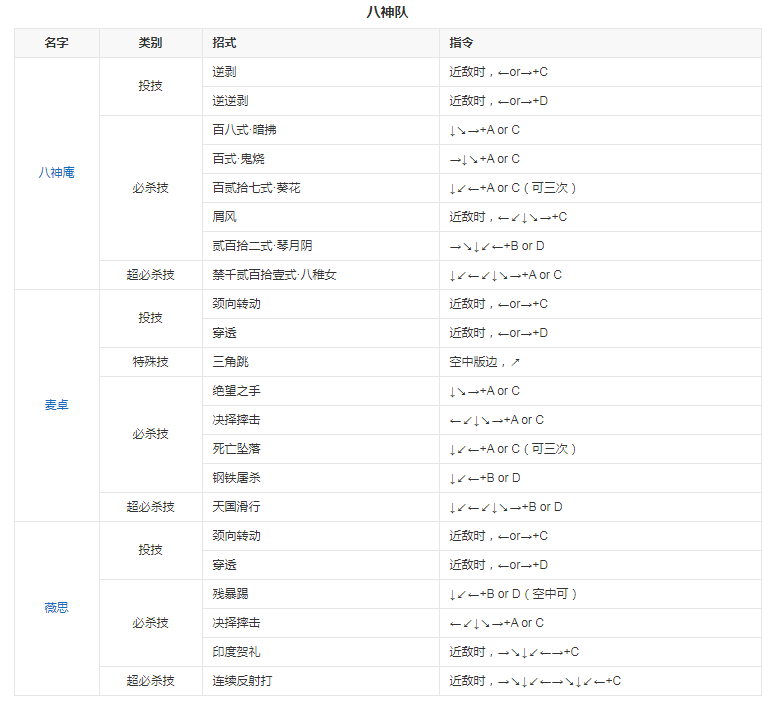Screen dimensions: 768x704
Task: Click the 绝望之手 move name
Action: [236, 391]
